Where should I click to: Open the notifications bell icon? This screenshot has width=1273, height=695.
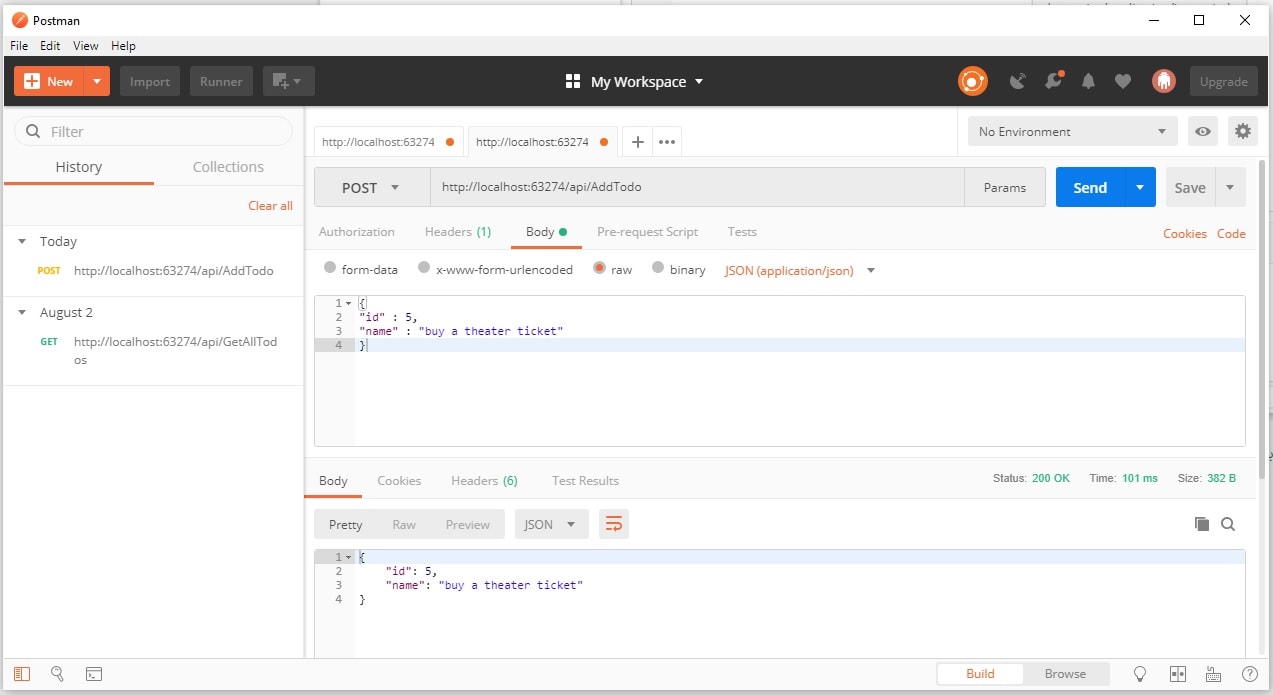click(x=1088, y=82)
